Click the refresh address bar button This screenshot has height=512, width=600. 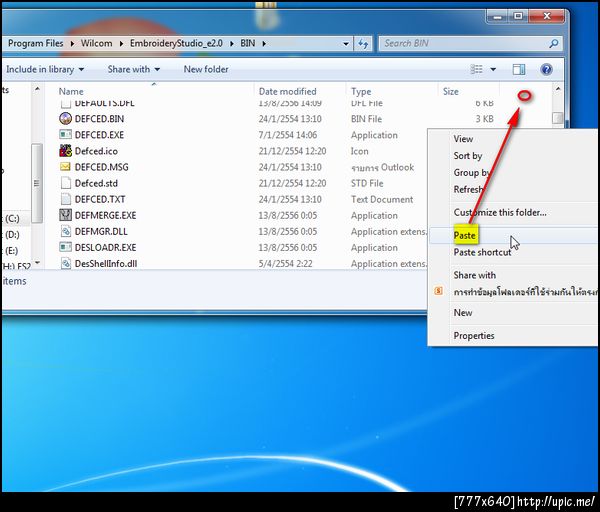(363, 44)
